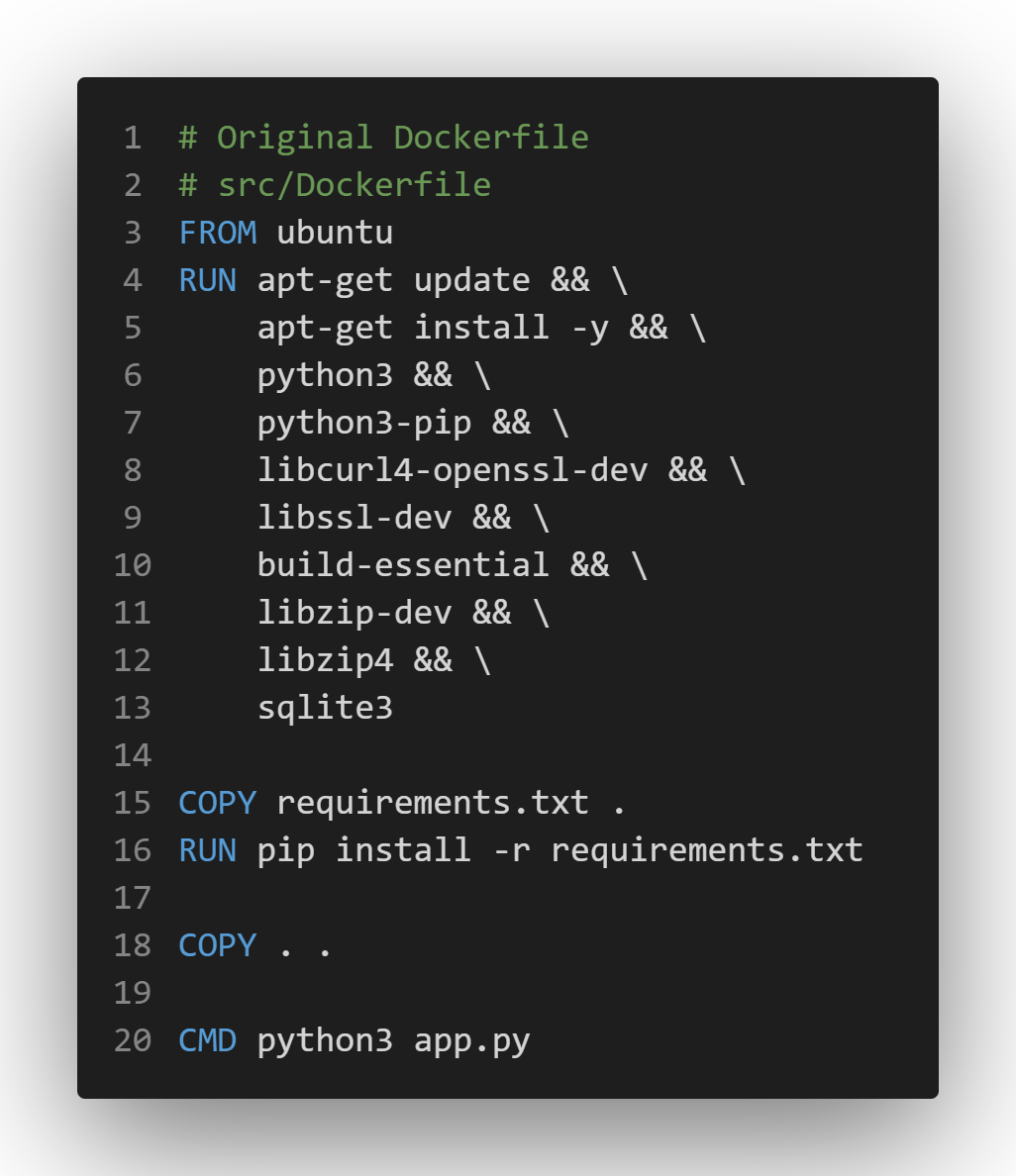
Task: Click 'libssl-dev' on line 9
Action: [355, 518]
